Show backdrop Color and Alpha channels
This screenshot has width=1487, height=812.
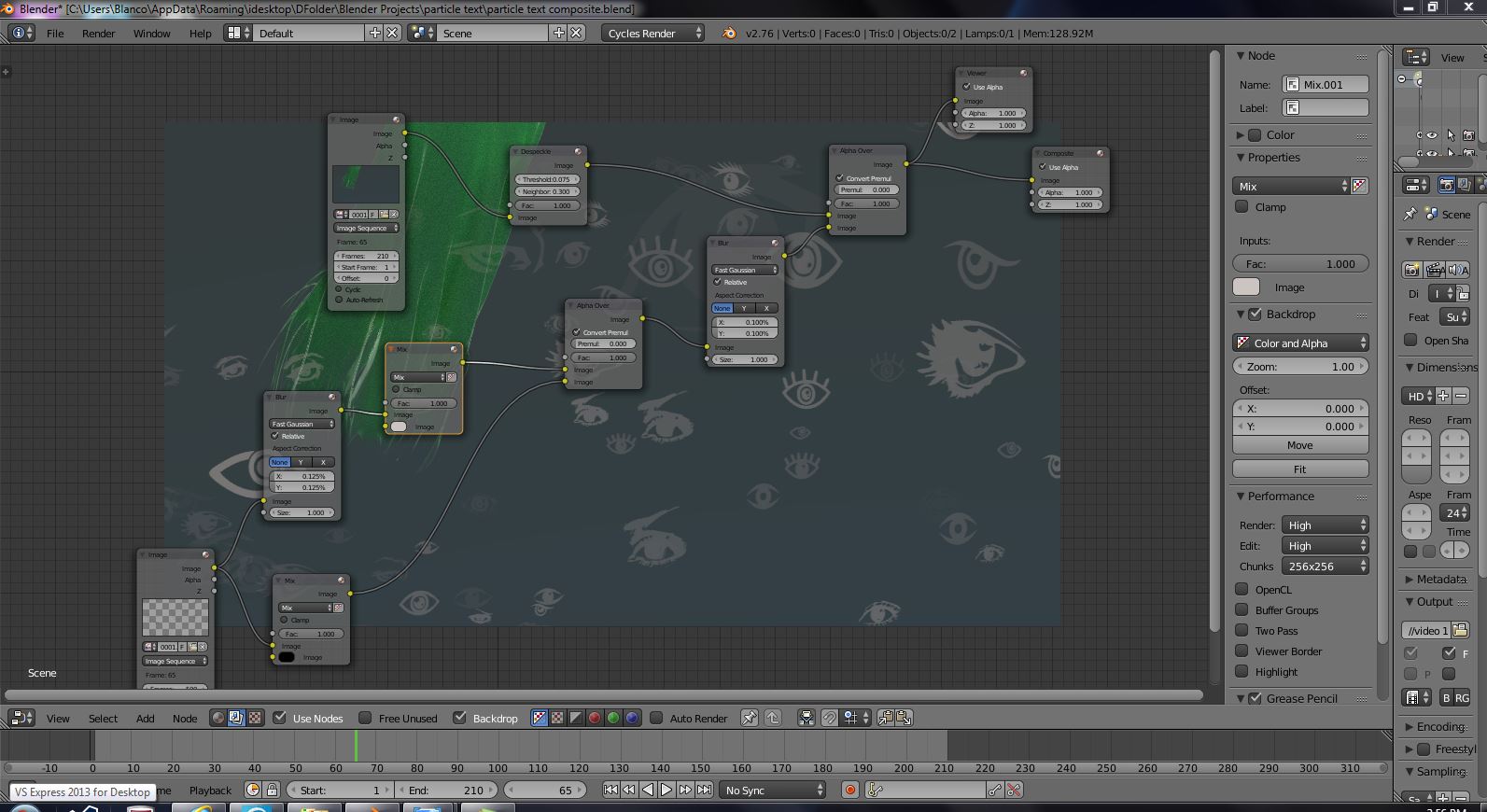[539, 718]
